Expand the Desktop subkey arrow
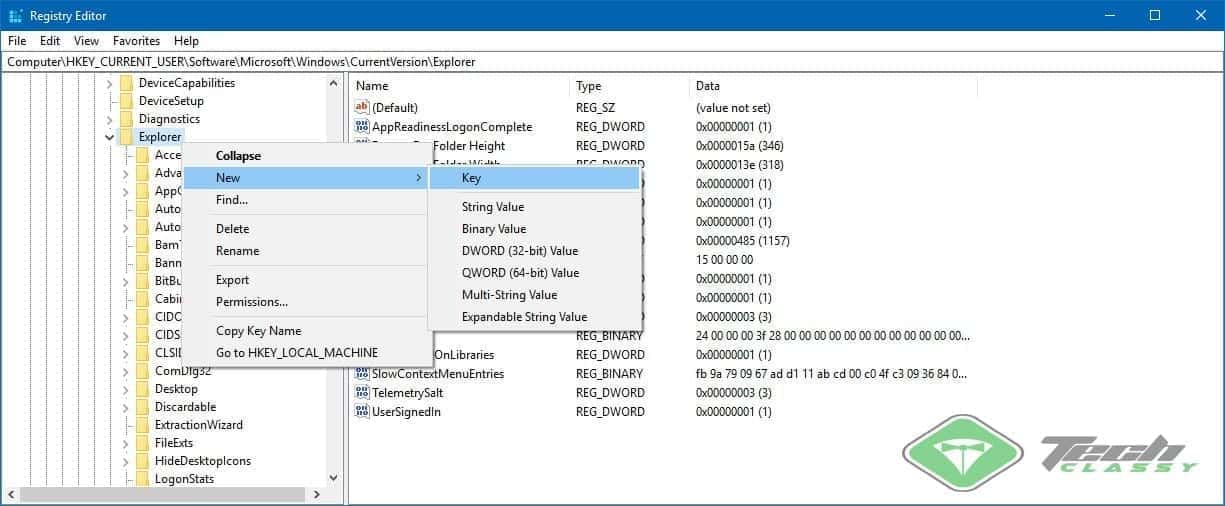Screen dimensions: 1225x506 click(x=125, y=389)
